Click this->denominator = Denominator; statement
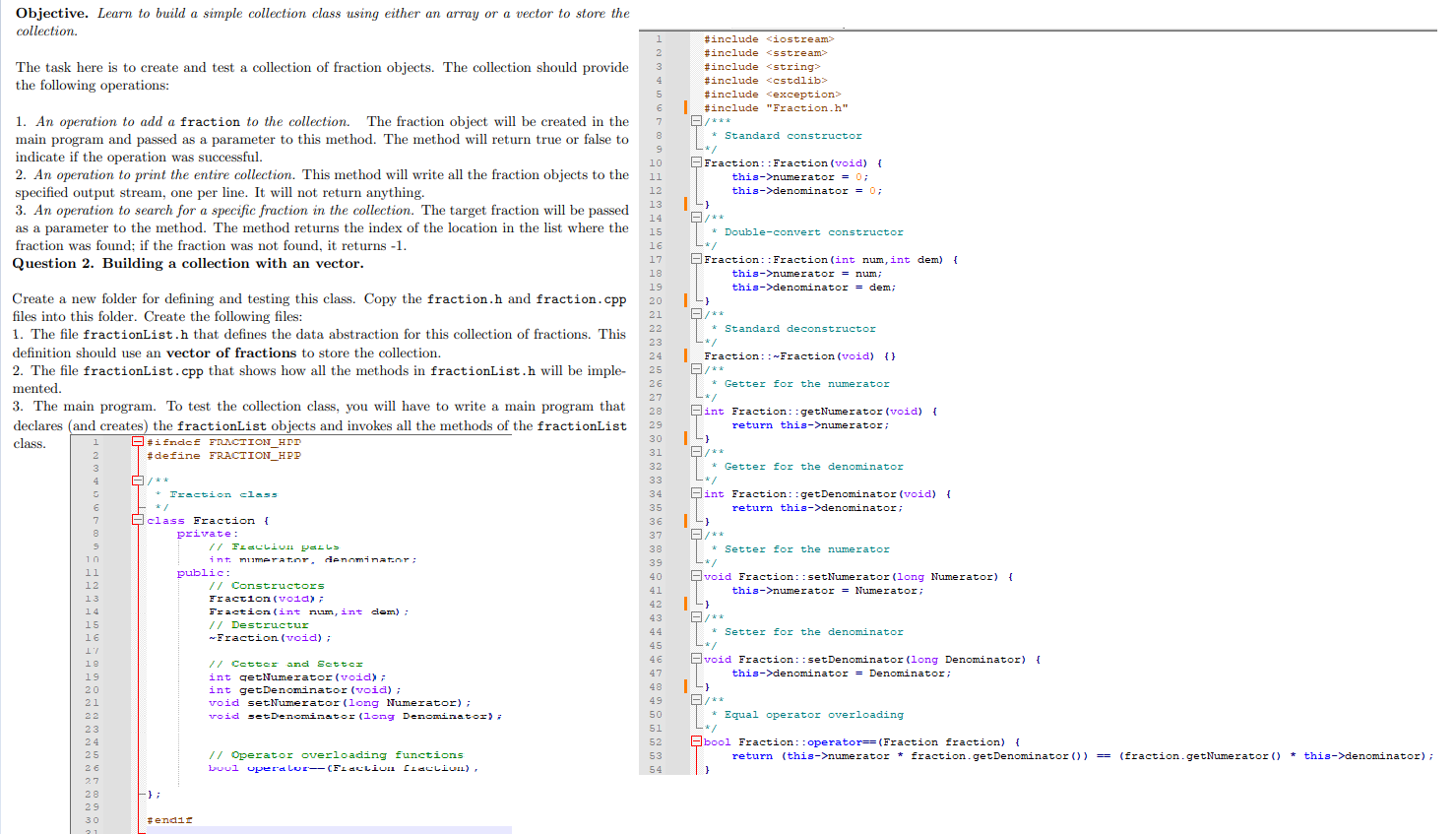The height and width of the screenshot is (834, 1456). coord(842,674)
